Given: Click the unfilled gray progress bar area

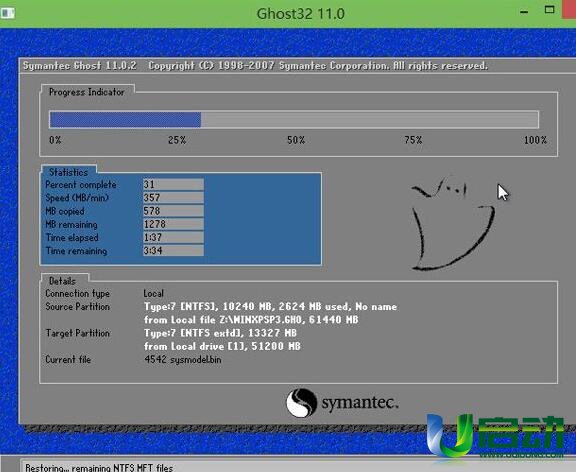Looking at the screenshot, I should point(370,120).
